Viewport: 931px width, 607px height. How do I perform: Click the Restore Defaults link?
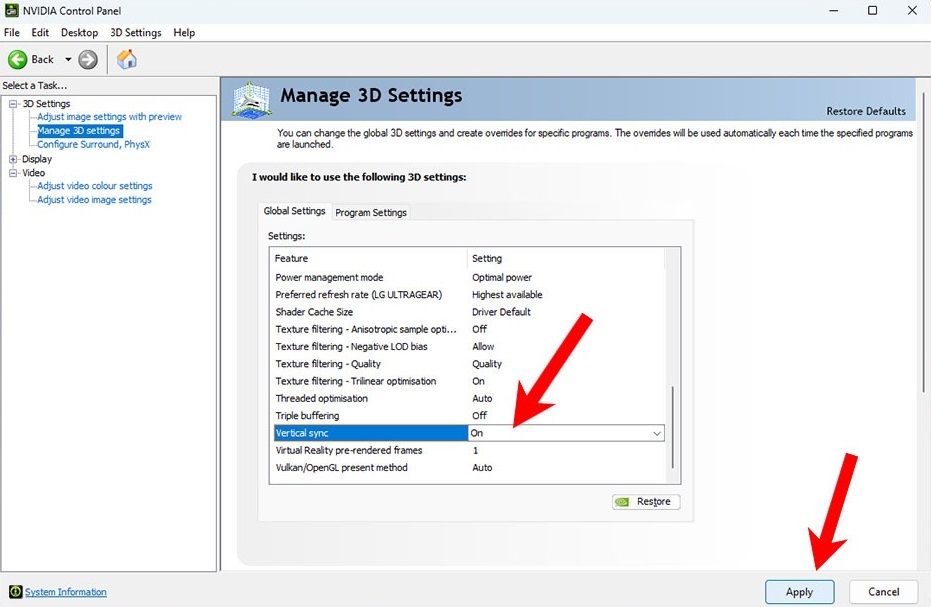point(866,112)
